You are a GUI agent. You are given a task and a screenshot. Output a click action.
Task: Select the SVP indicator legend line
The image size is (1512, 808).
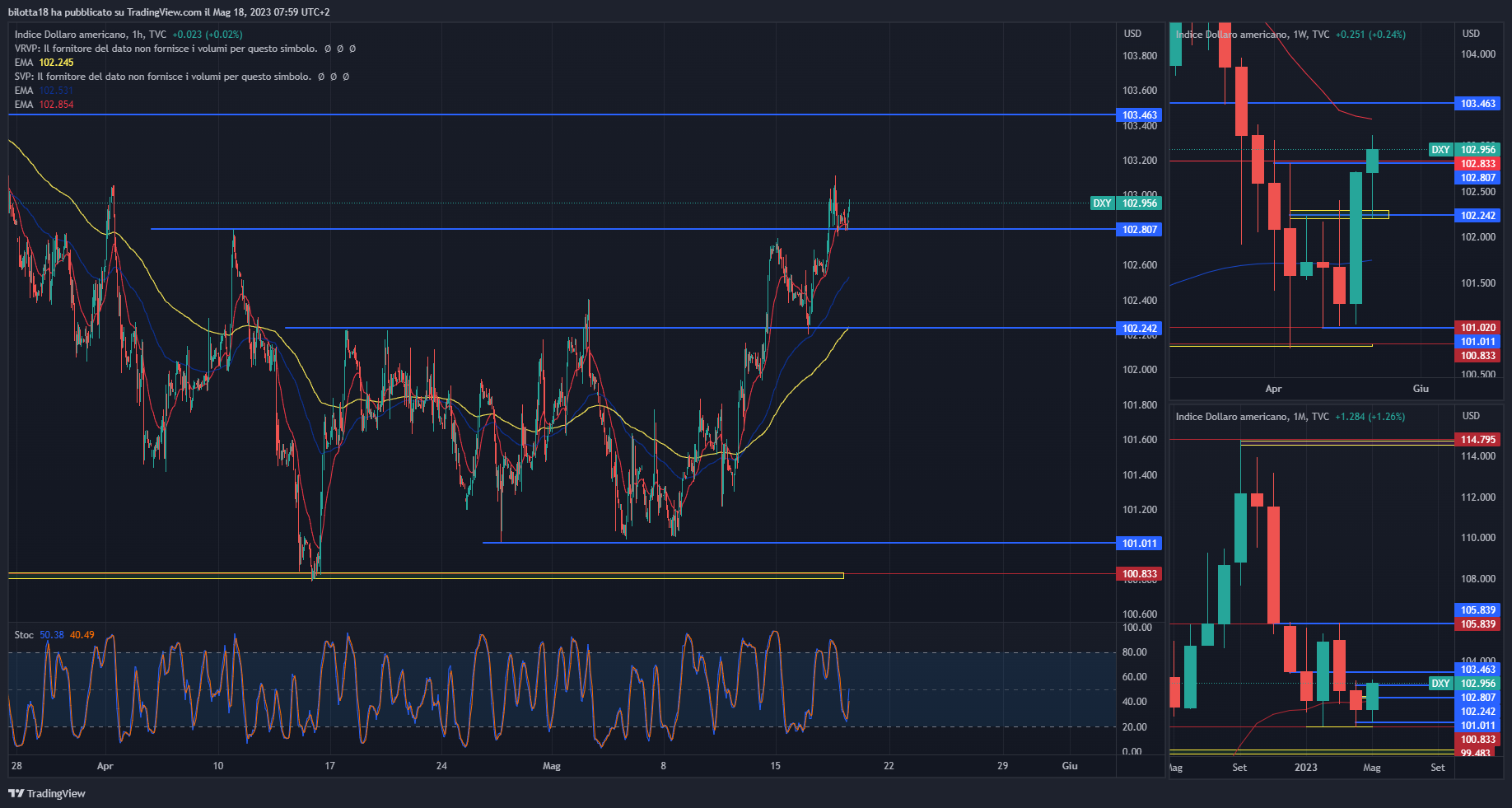[x=182, y=77]
